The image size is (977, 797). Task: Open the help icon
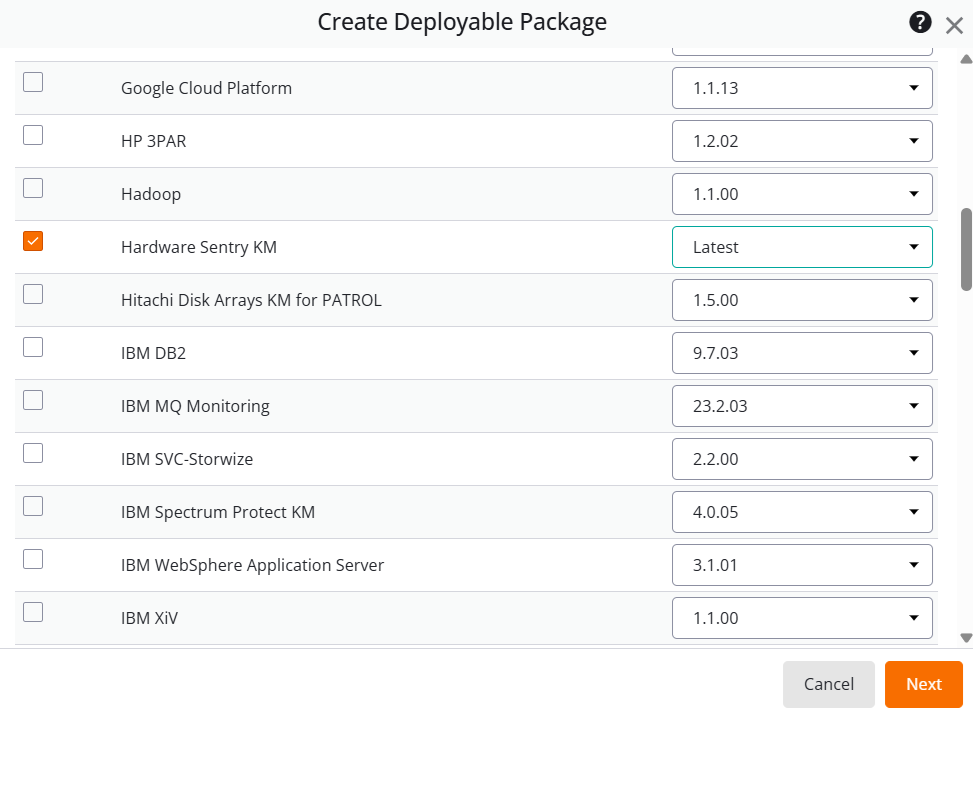pos(919,21)
